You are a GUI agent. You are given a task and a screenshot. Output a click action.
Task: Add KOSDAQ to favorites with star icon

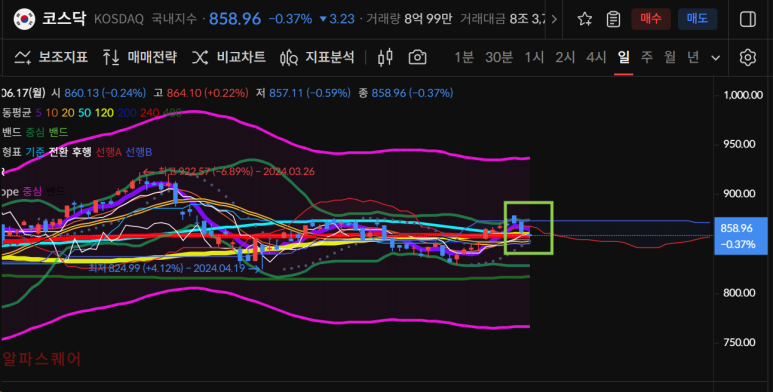(585, 19)
